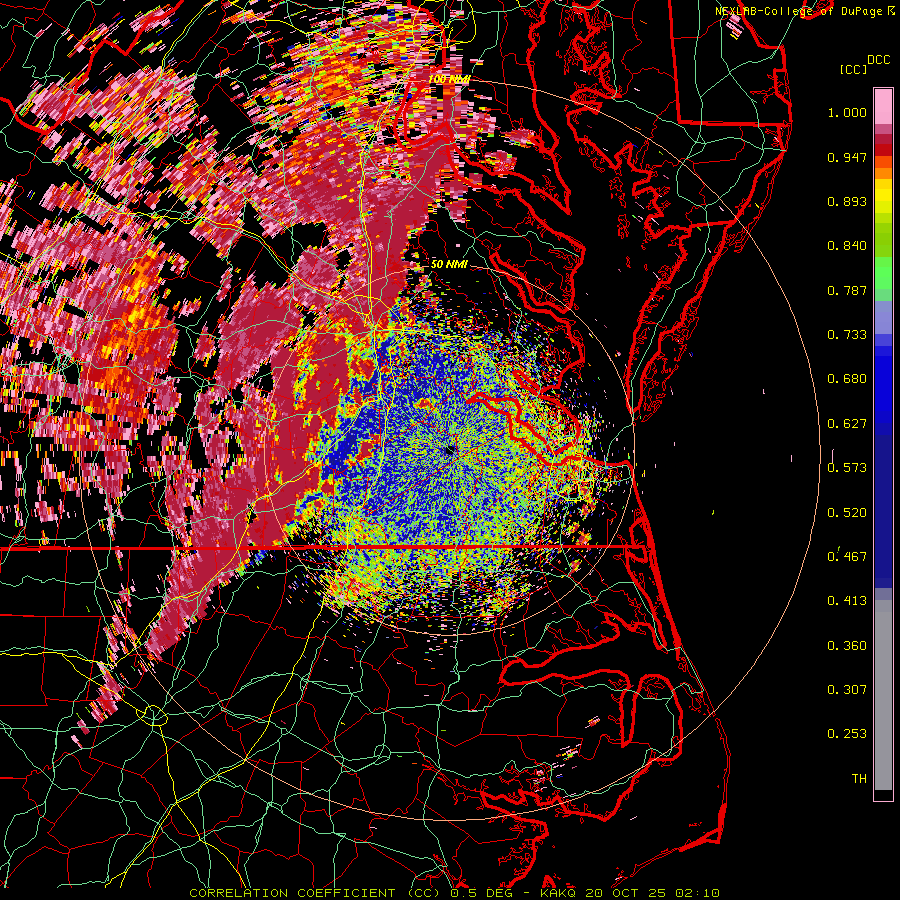Select the 0.947 legend value
Screen dimensions: 900x900
(847, 157)
